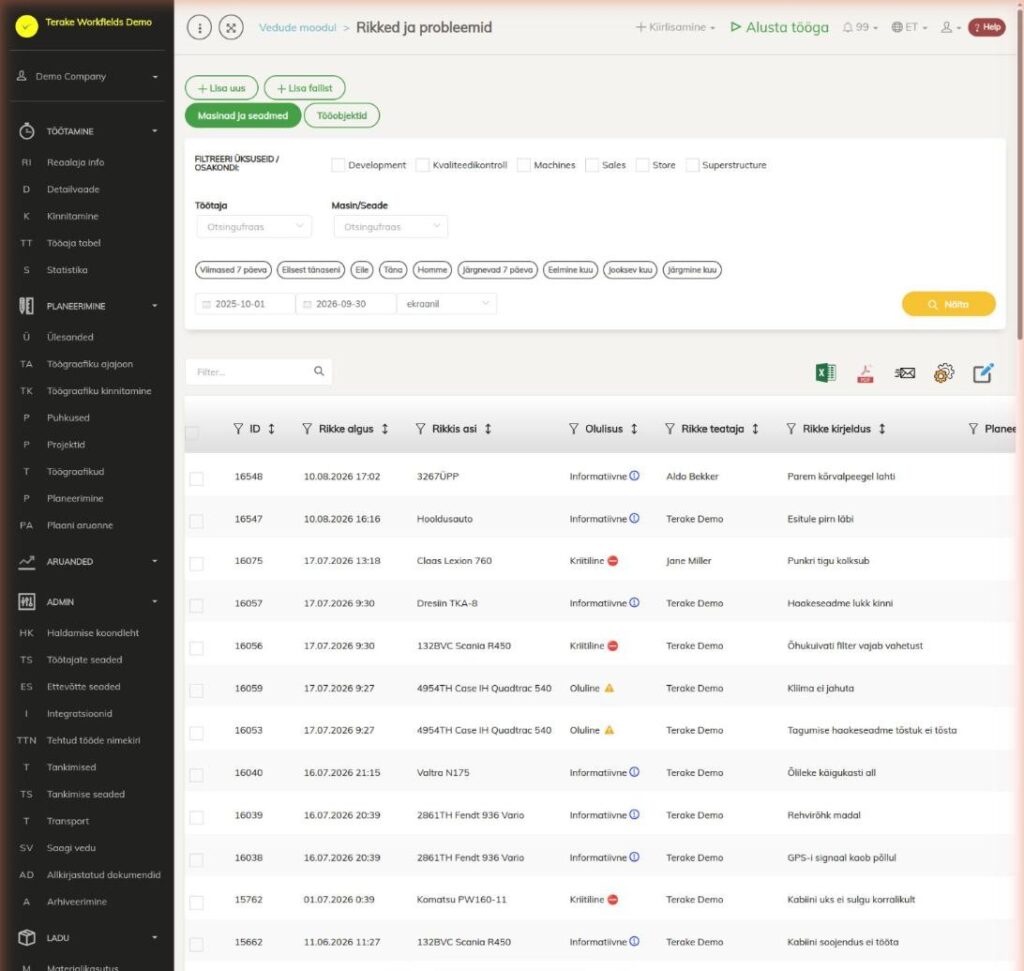Click the start date field 2025-10-01

(245, 304)
